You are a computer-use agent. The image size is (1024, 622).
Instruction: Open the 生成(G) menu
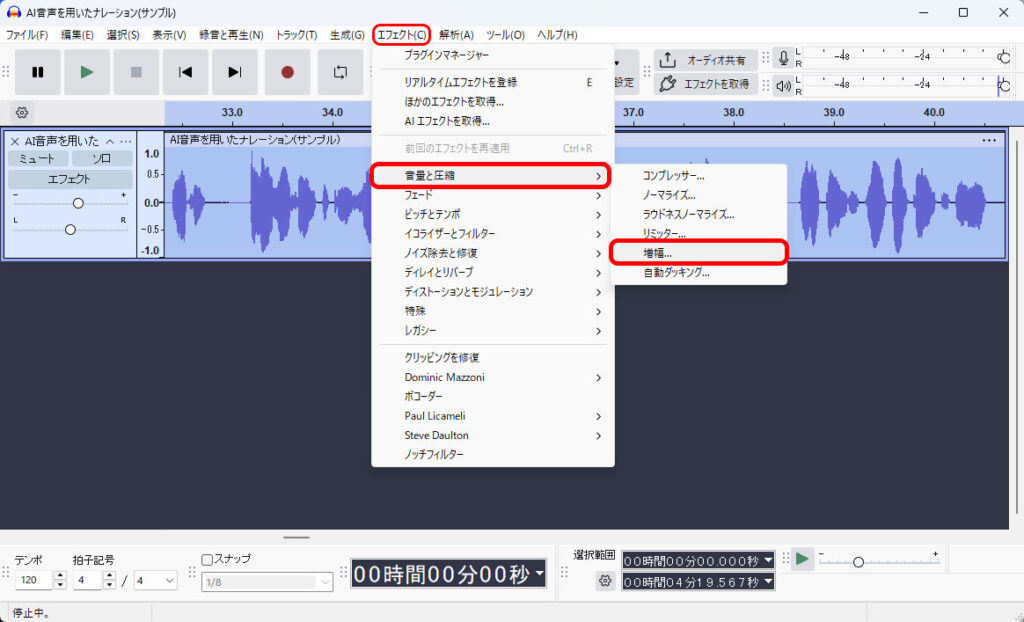coord(347,35)
